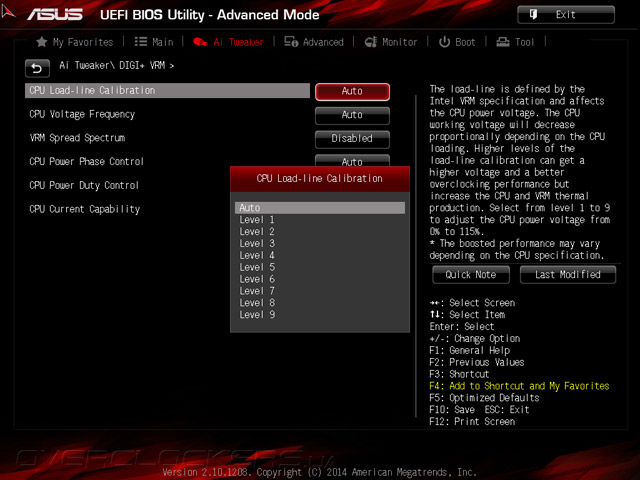Image resolution: width=640 pixels, height=480 pixels.
Task: Choose Level 5 in the popup list
Action: click(320, 267)
